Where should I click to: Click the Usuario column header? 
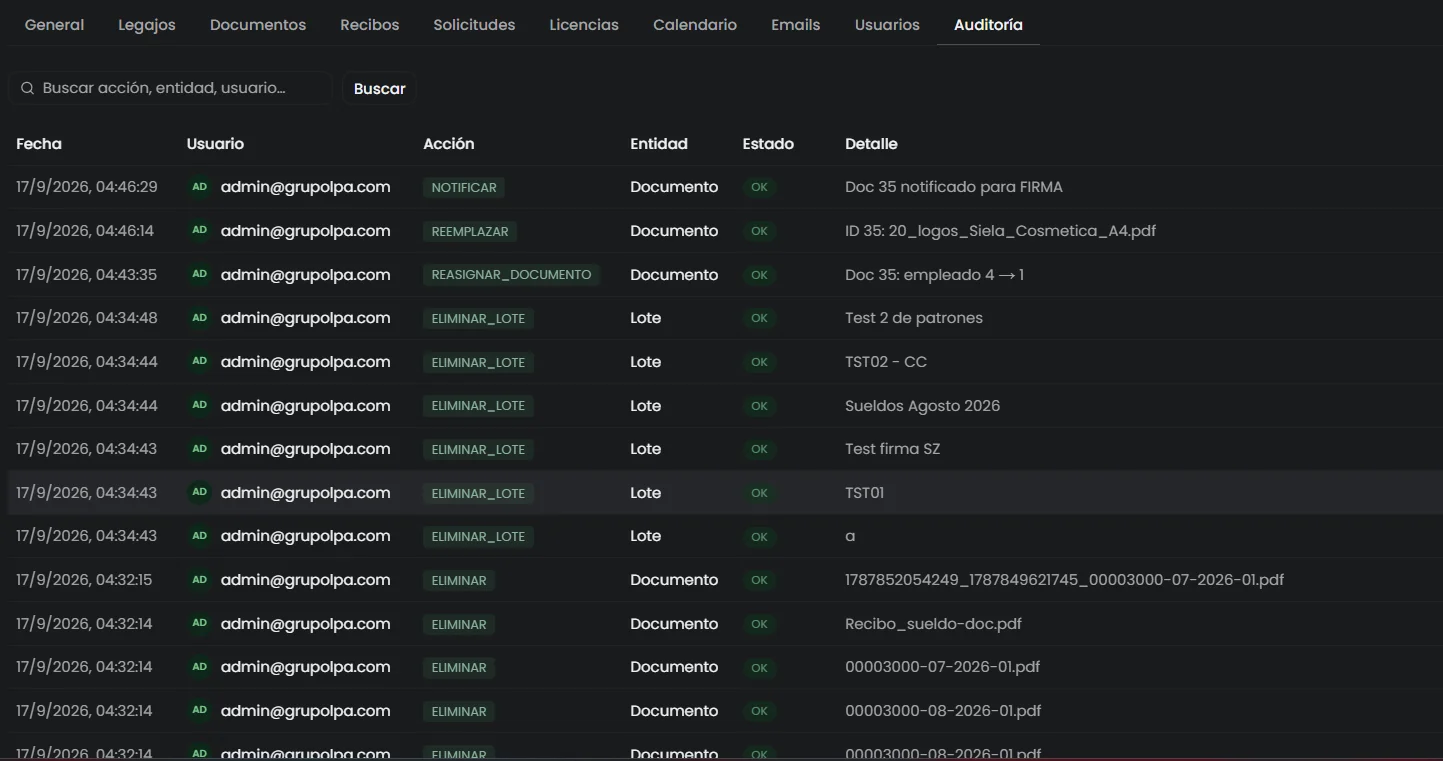tap(215, 144)
